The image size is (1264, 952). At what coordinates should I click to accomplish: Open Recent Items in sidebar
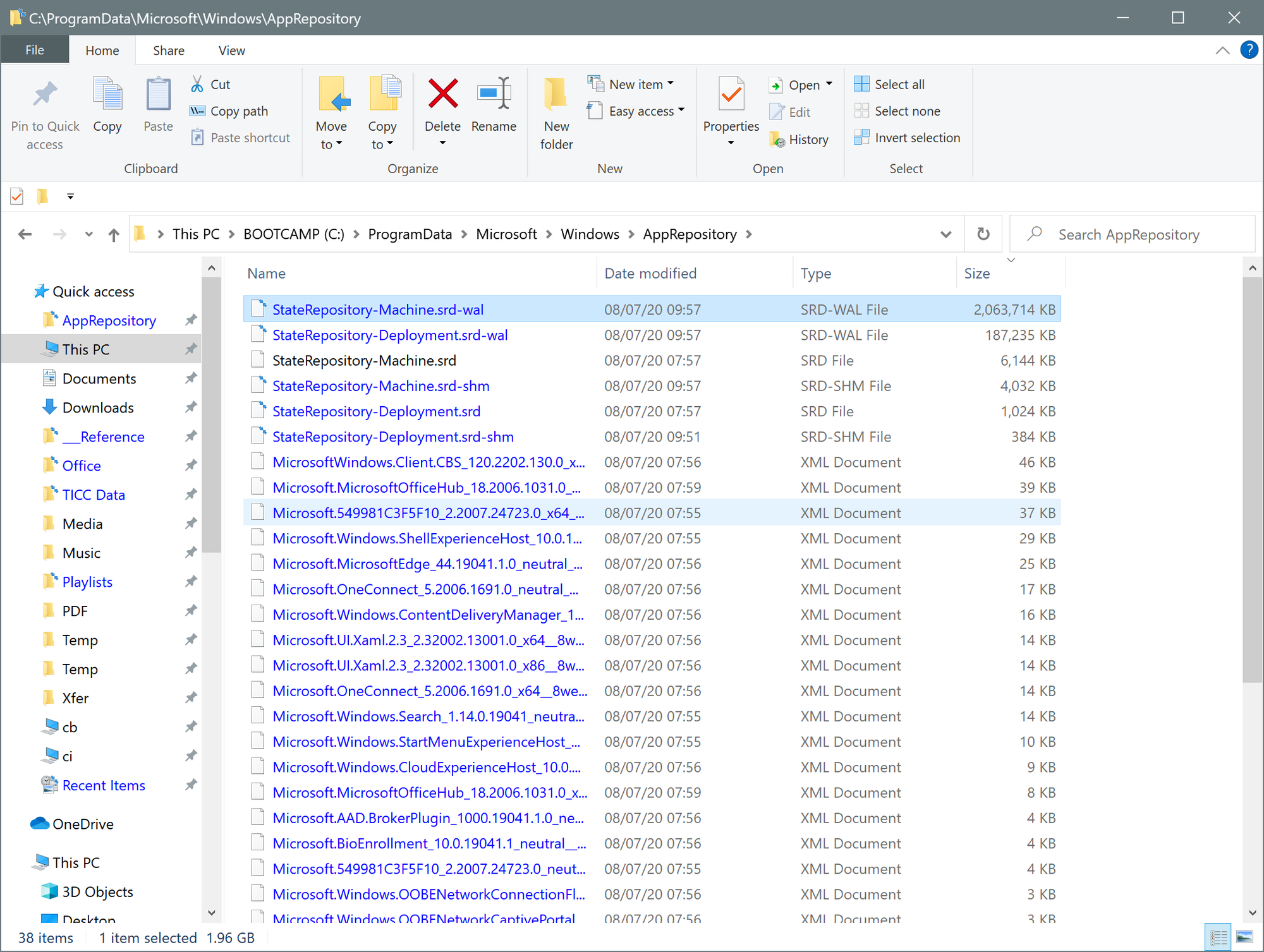coord(104,785)
